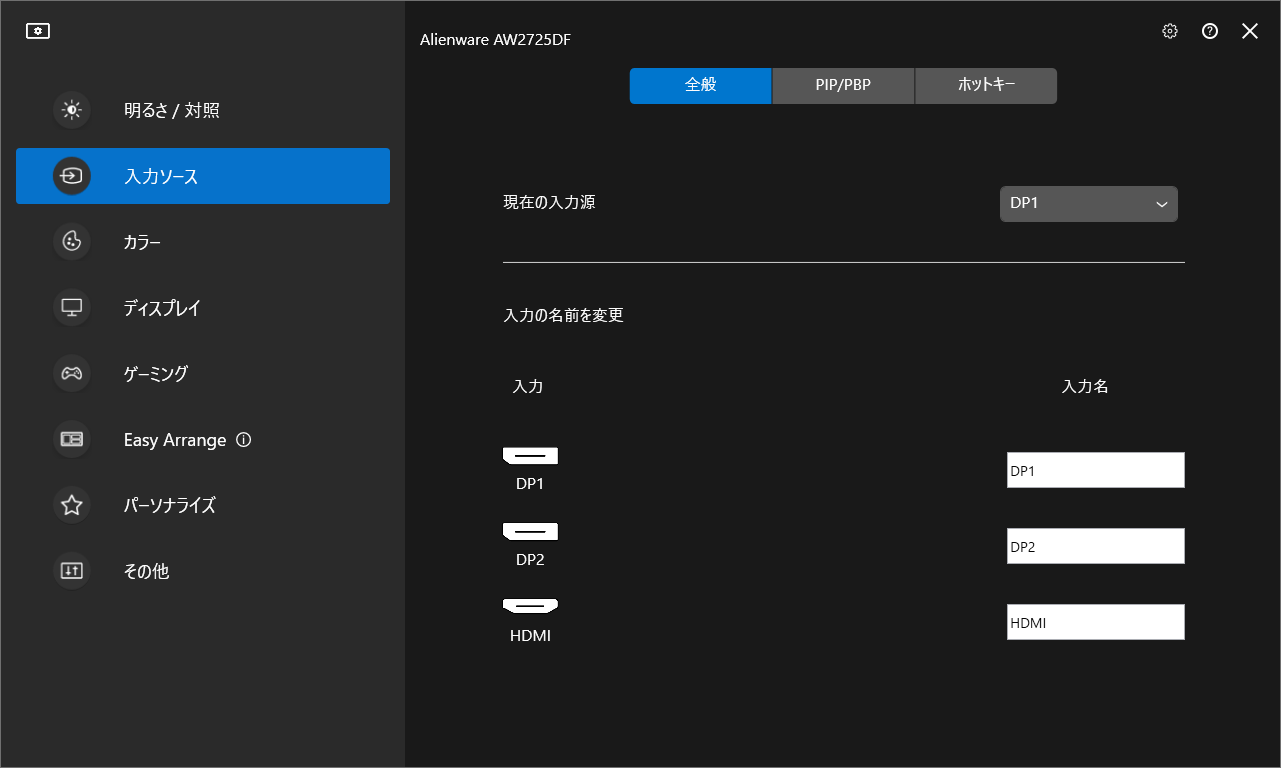Click the HDMI port connector icon
This screenshot has width=1281, height=768.
click(530, 607)
